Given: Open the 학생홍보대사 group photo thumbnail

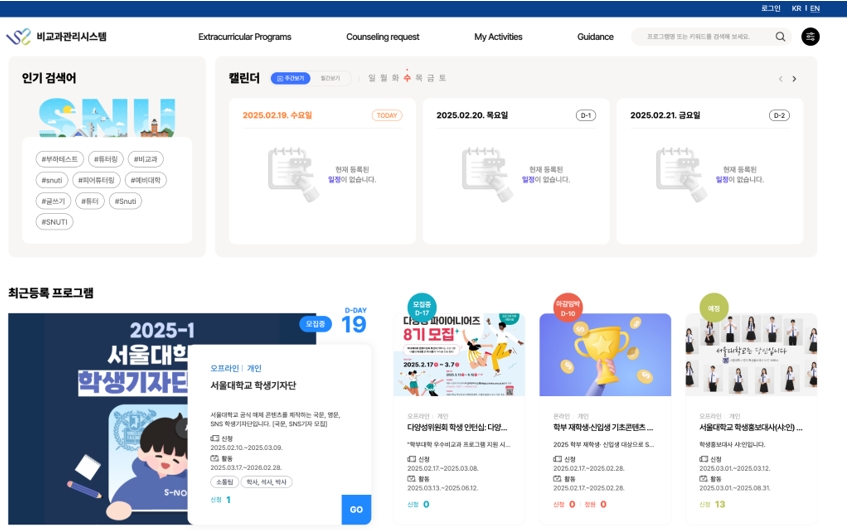Looking at the screenshot, I should (x=751, y=355).
